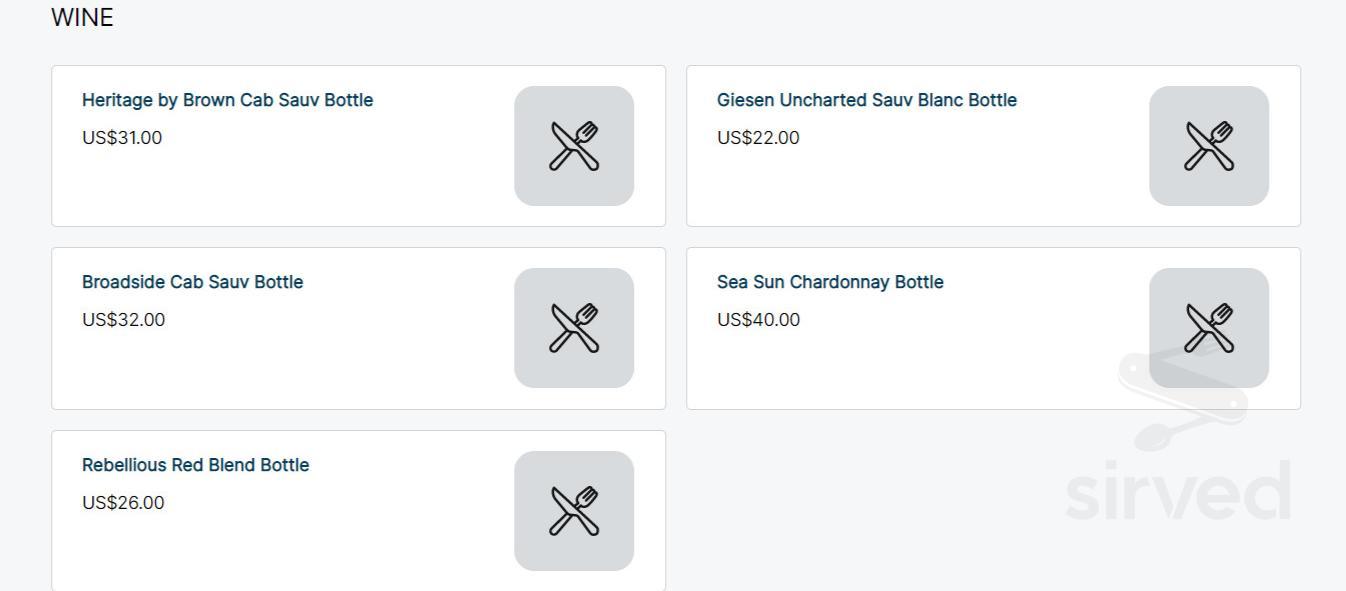Click the US$31.00 price
The image size is (1346, 591).
click(x=122, y=138)
